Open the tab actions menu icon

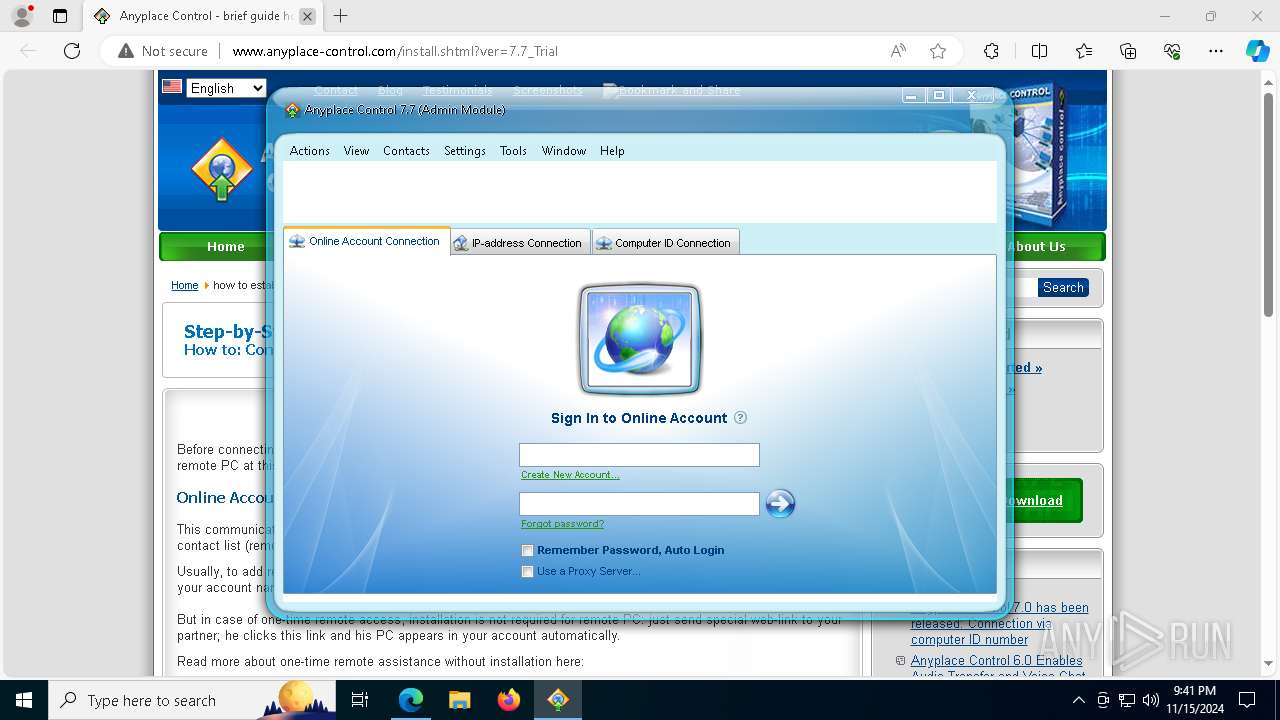(x=60, y=16)
